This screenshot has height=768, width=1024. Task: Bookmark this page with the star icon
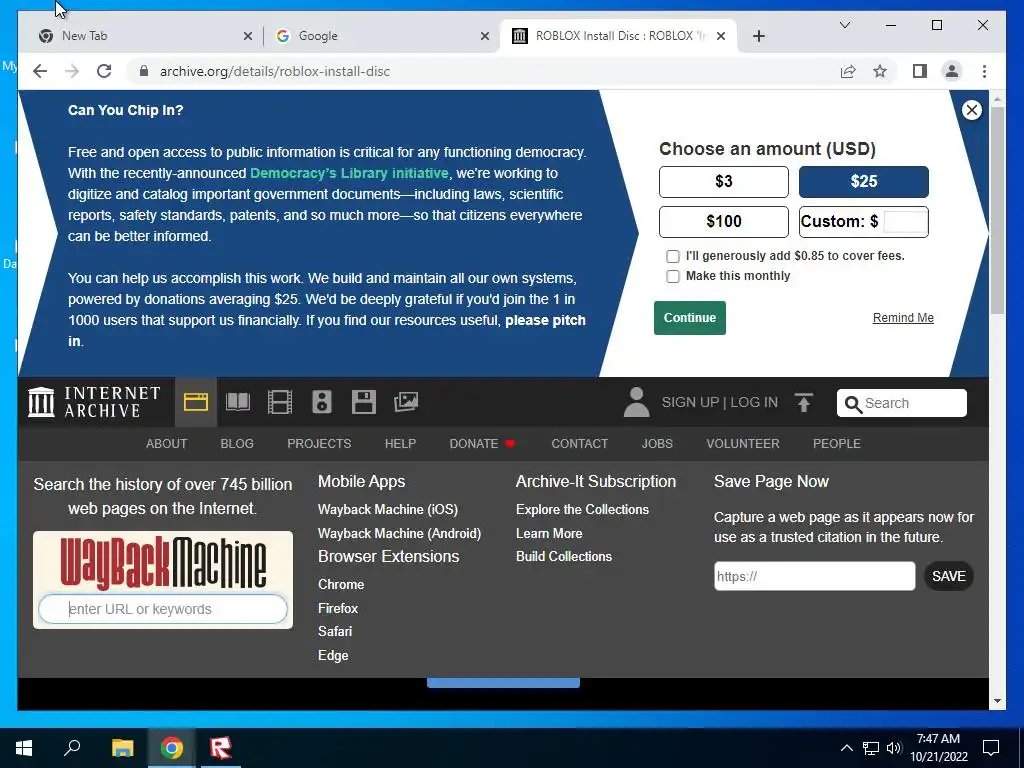(x=880, y=71)
